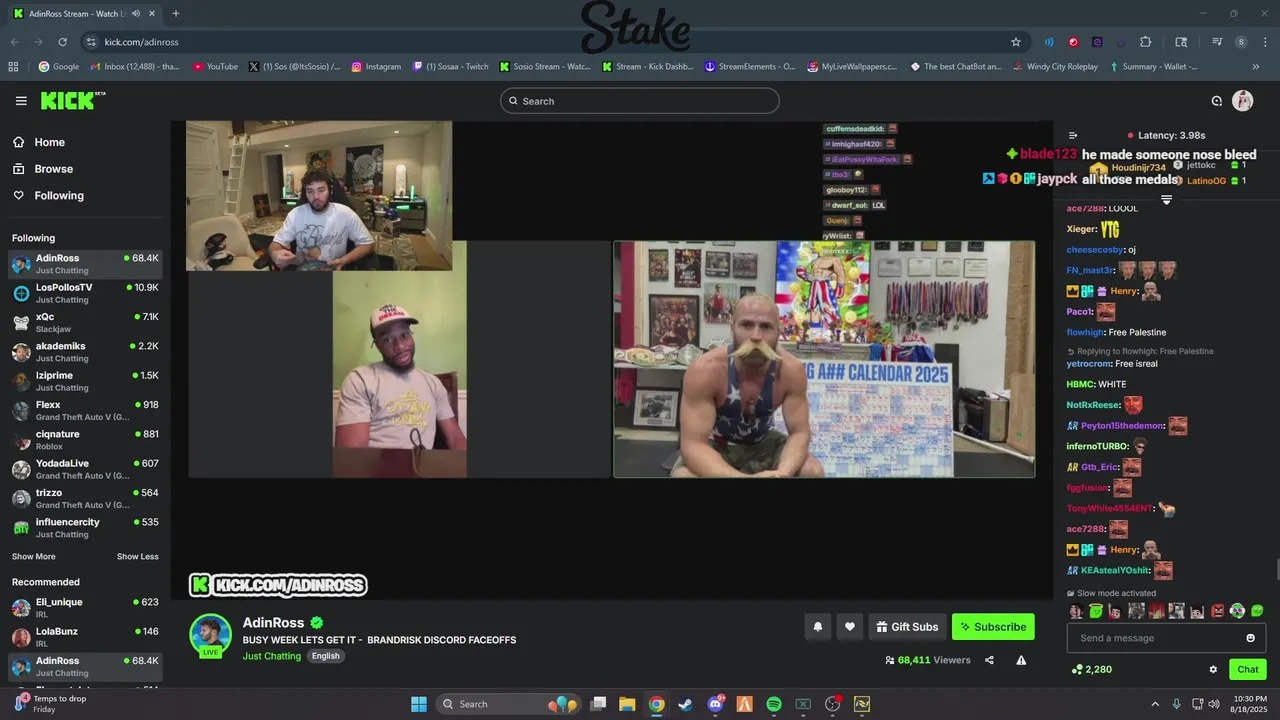Open akademiks channel in Following
The width and height of the screenshot is (1280, 720).
click(85, 352)
